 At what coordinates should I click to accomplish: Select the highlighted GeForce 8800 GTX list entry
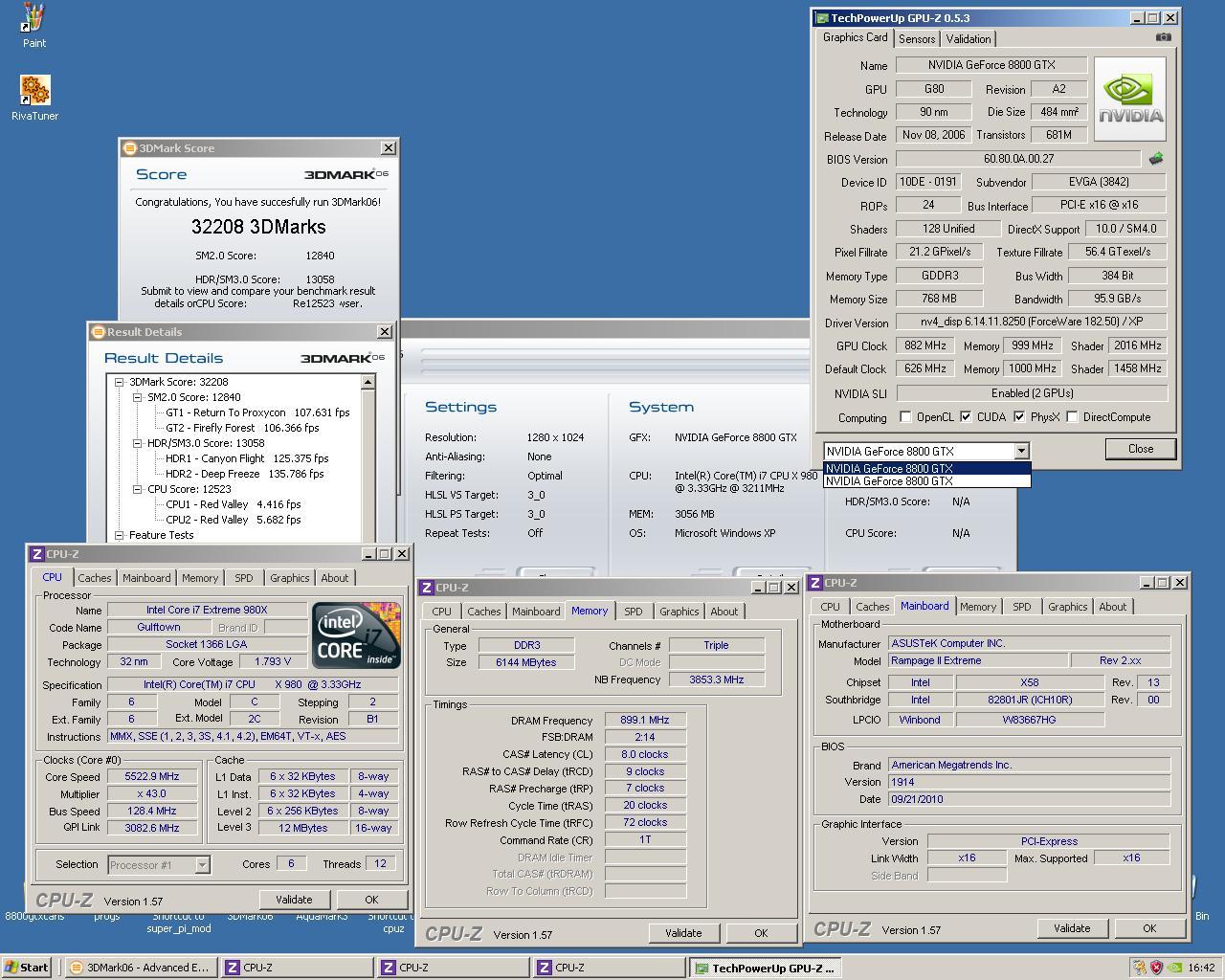point(926,468)
